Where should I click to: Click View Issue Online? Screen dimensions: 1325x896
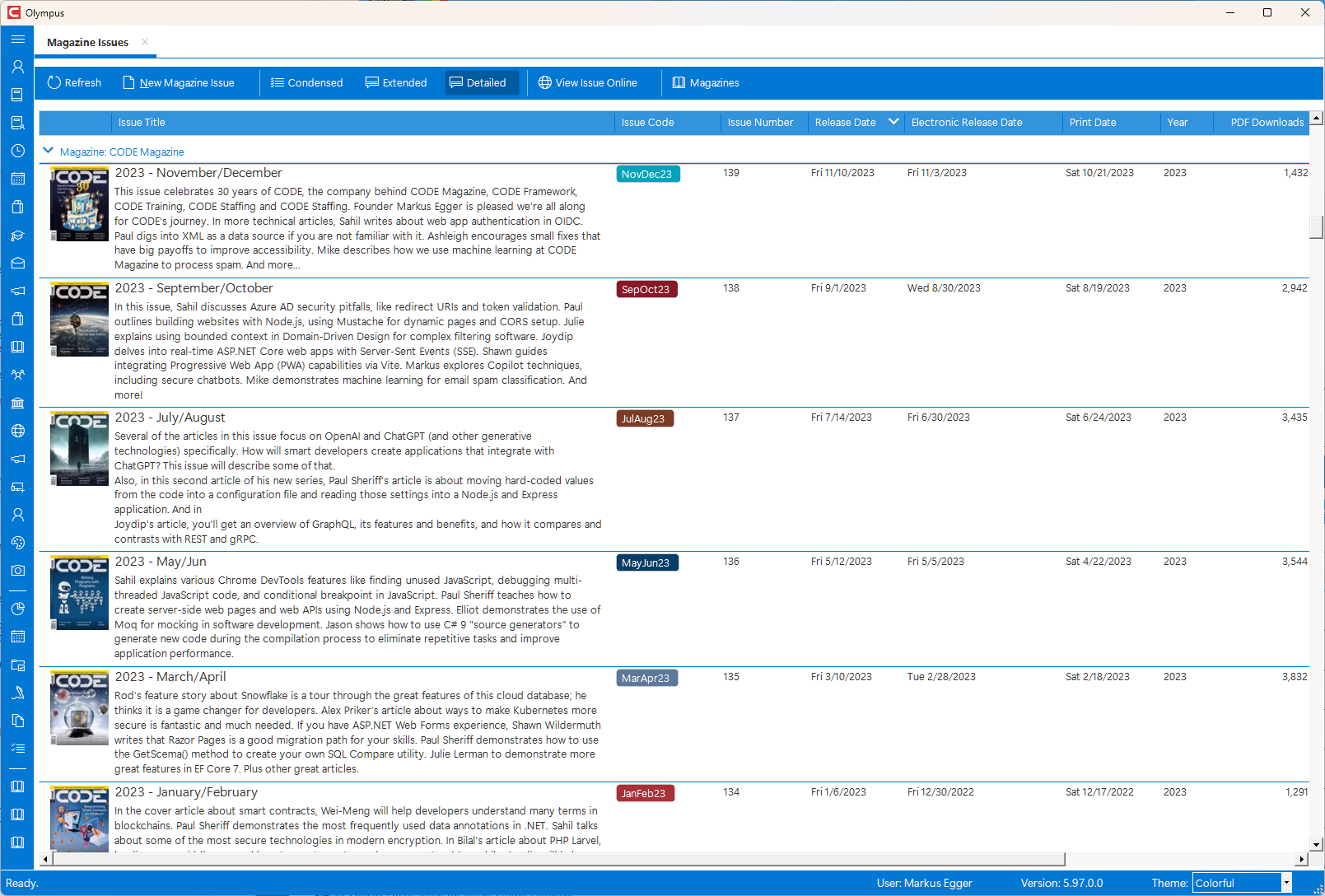pos(588,82)
